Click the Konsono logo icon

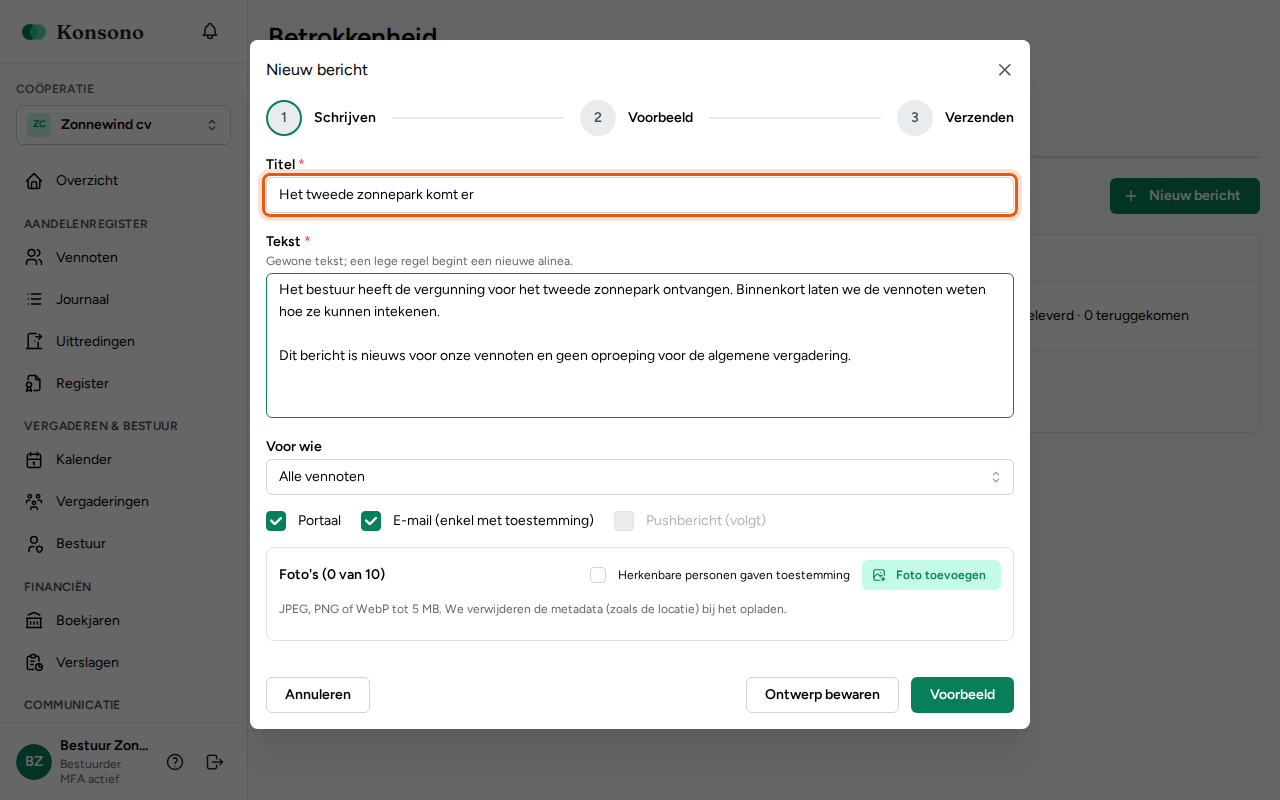coord(34,32)
